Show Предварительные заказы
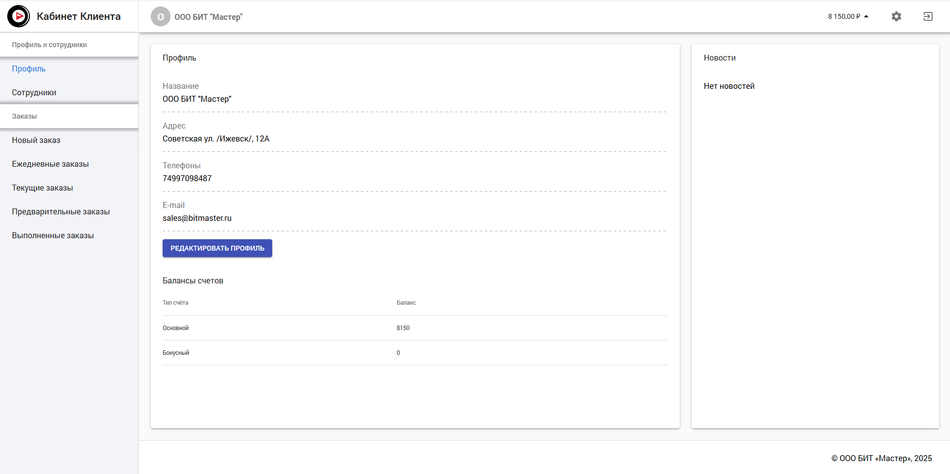This screenshot has height=474, width=950. point(61,212)
